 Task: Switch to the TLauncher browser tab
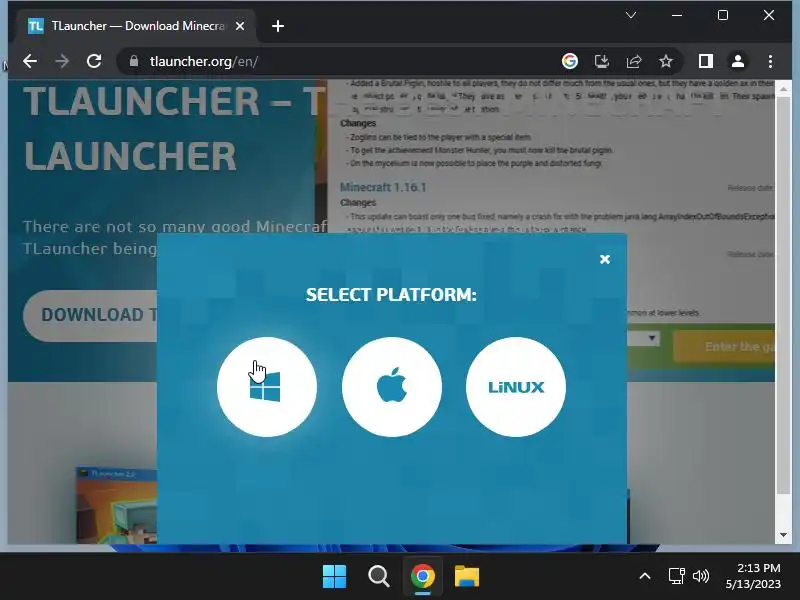point(137,26)
